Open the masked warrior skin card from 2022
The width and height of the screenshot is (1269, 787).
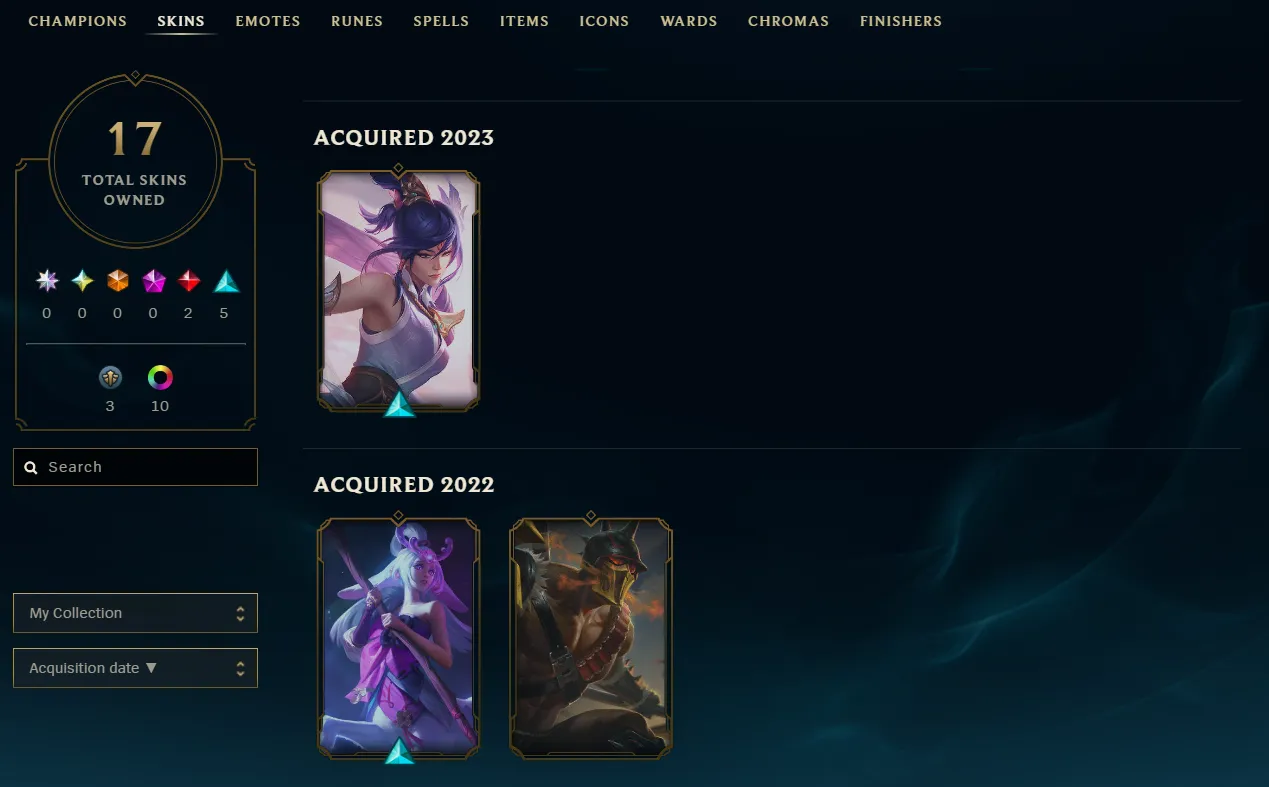pyautogui.click(x=591, y=637)
